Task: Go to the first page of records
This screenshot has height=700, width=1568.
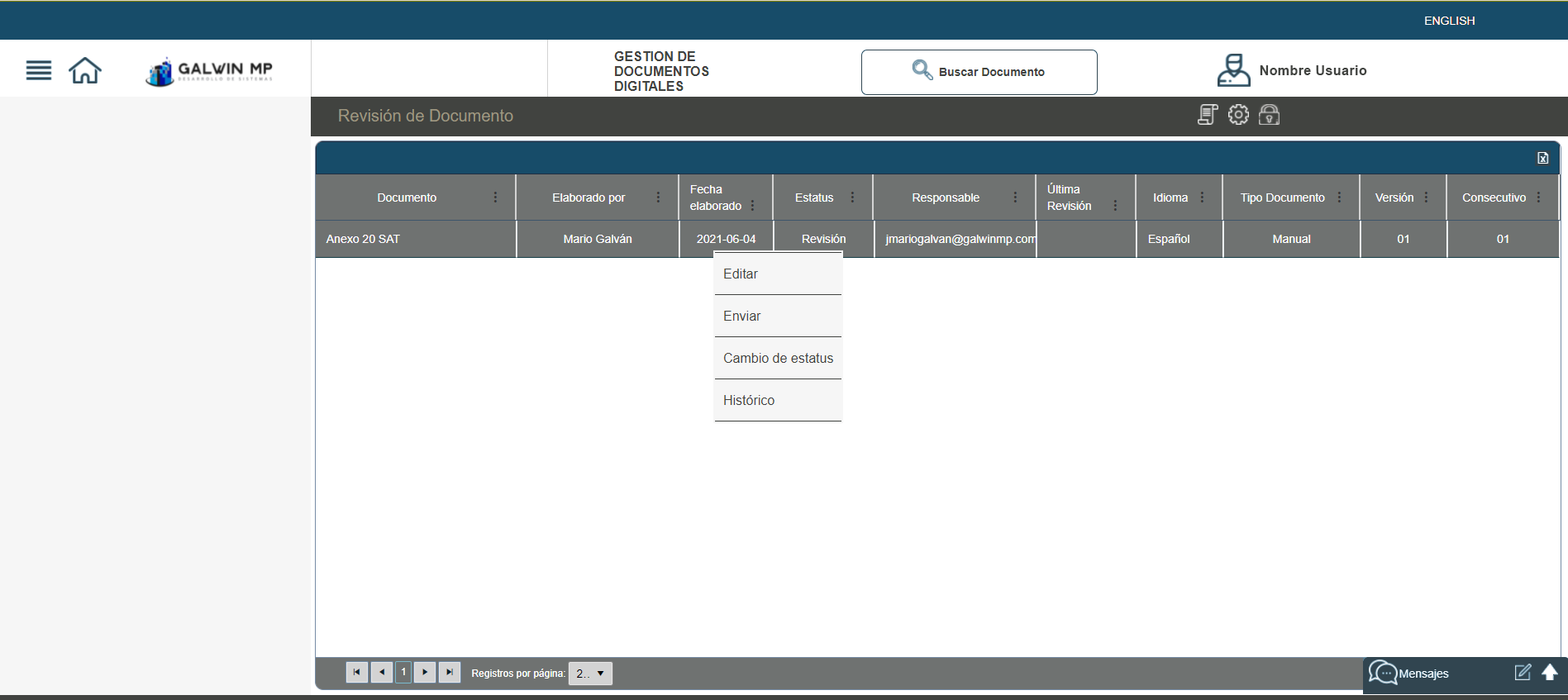Action: point(356,673)
